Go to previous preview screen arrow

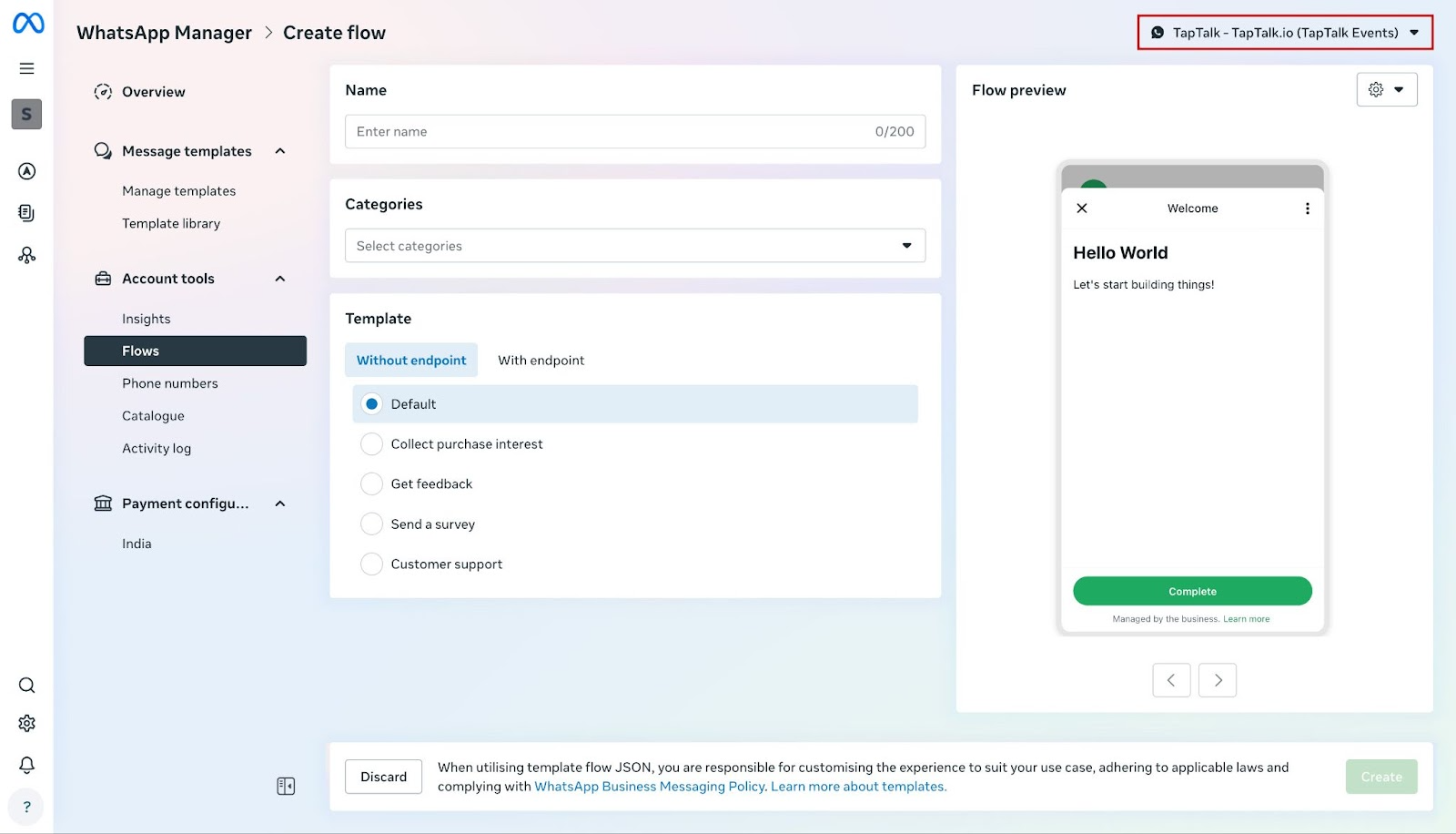point(1171,680)
